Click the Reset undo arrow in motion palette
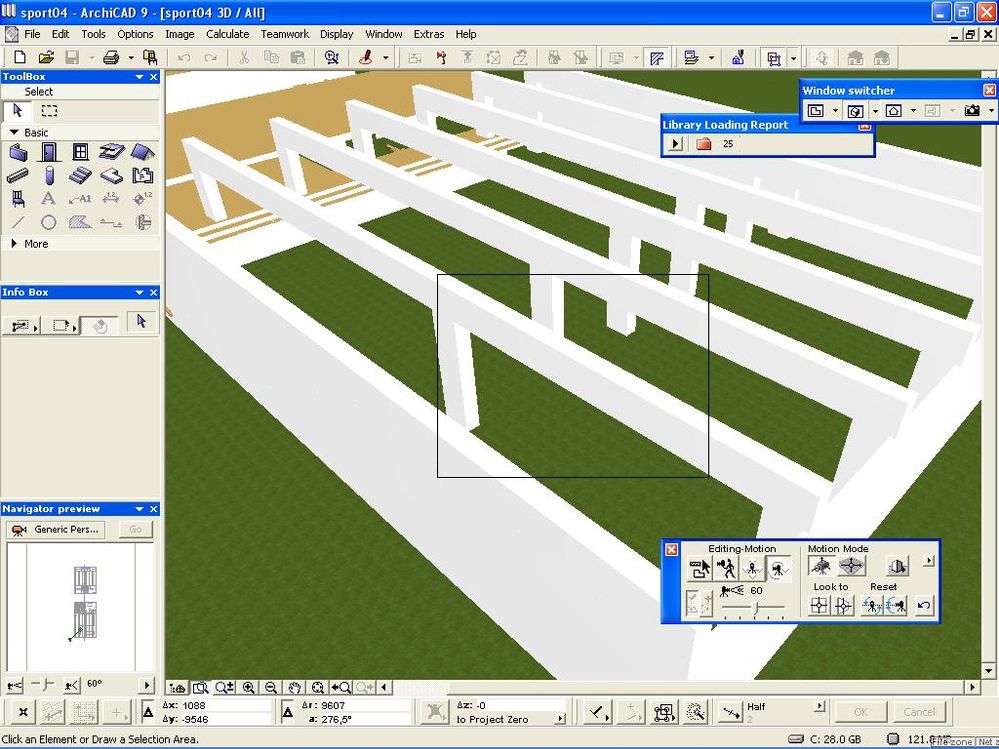This screenshot has height=749, width=999. pyautogui.click(x=924, y=605)
